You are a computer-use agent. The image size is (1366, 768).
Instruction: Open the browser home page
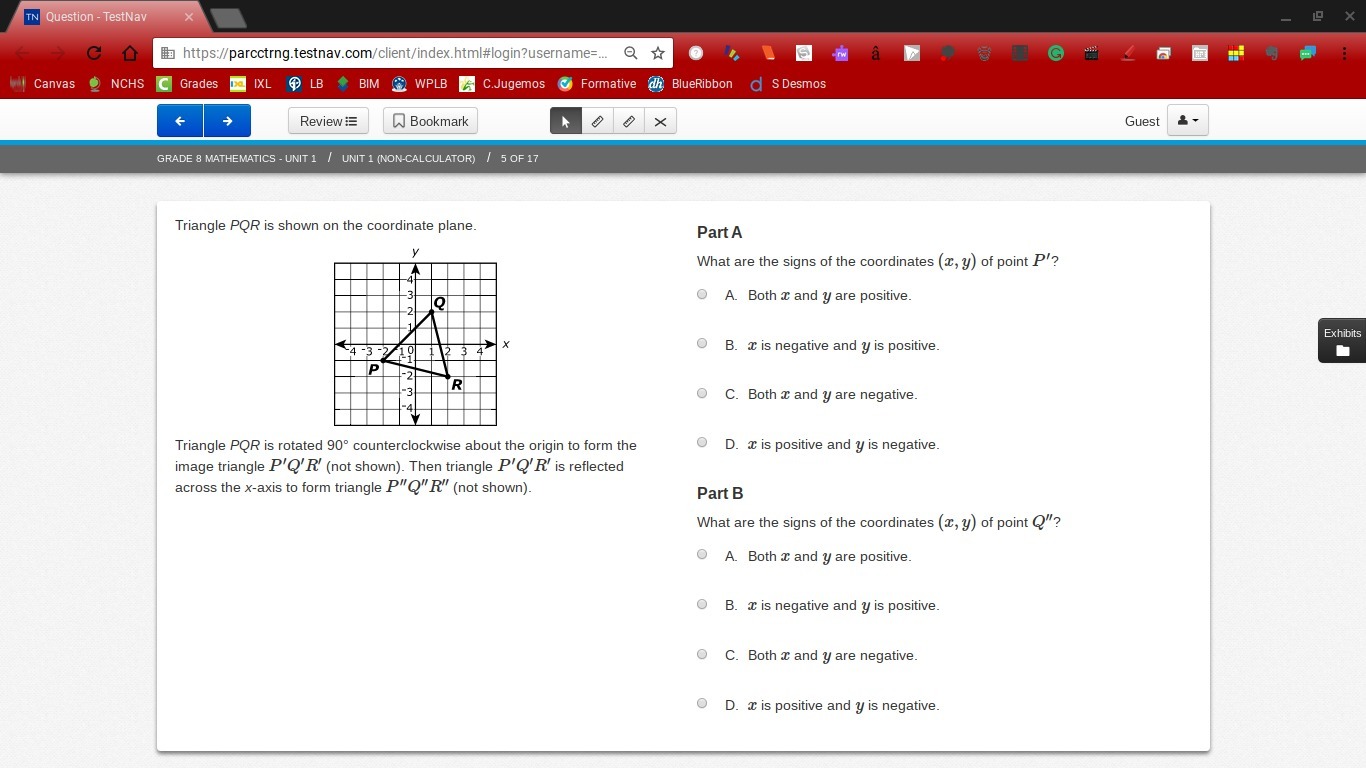(130, 53)
